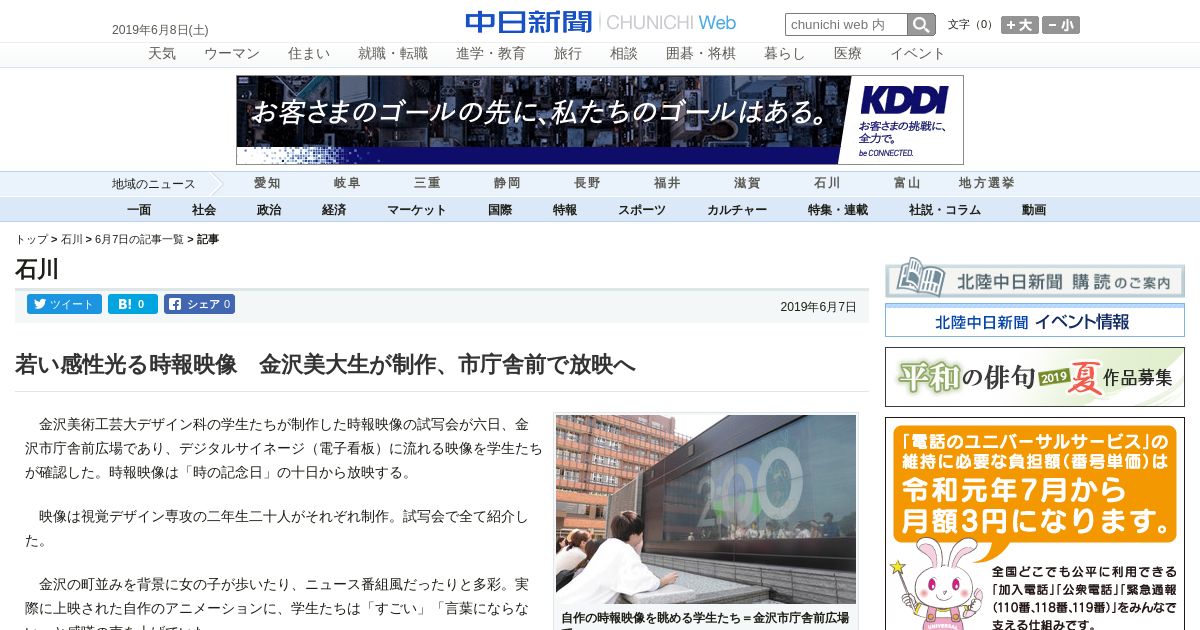Go to the 一面 section
1200x630 pixels.
[x=139, y=210]
